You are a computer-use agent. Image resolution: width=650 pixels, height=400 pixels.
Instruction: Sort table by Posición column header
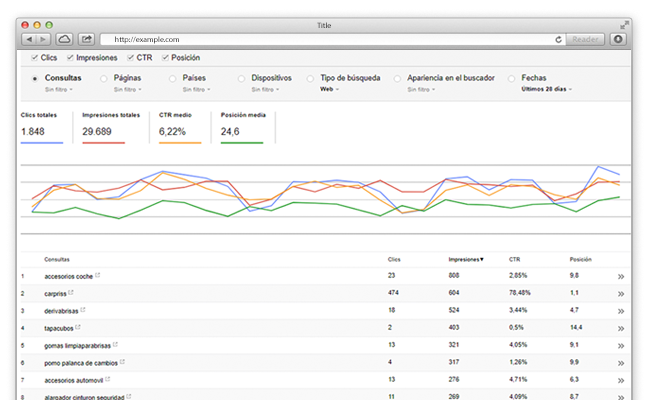pos(580,259)
